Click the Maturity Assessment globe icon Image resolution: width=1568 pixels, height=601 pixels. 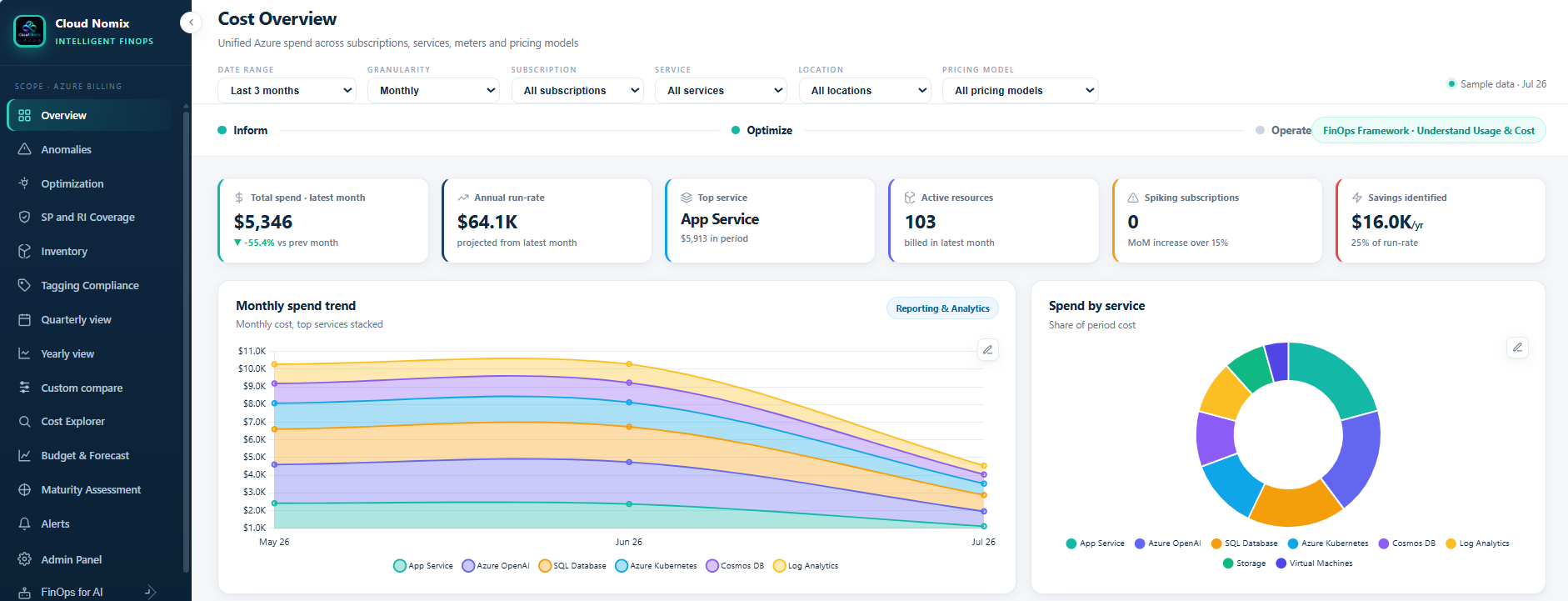click(x=24, y=489)
